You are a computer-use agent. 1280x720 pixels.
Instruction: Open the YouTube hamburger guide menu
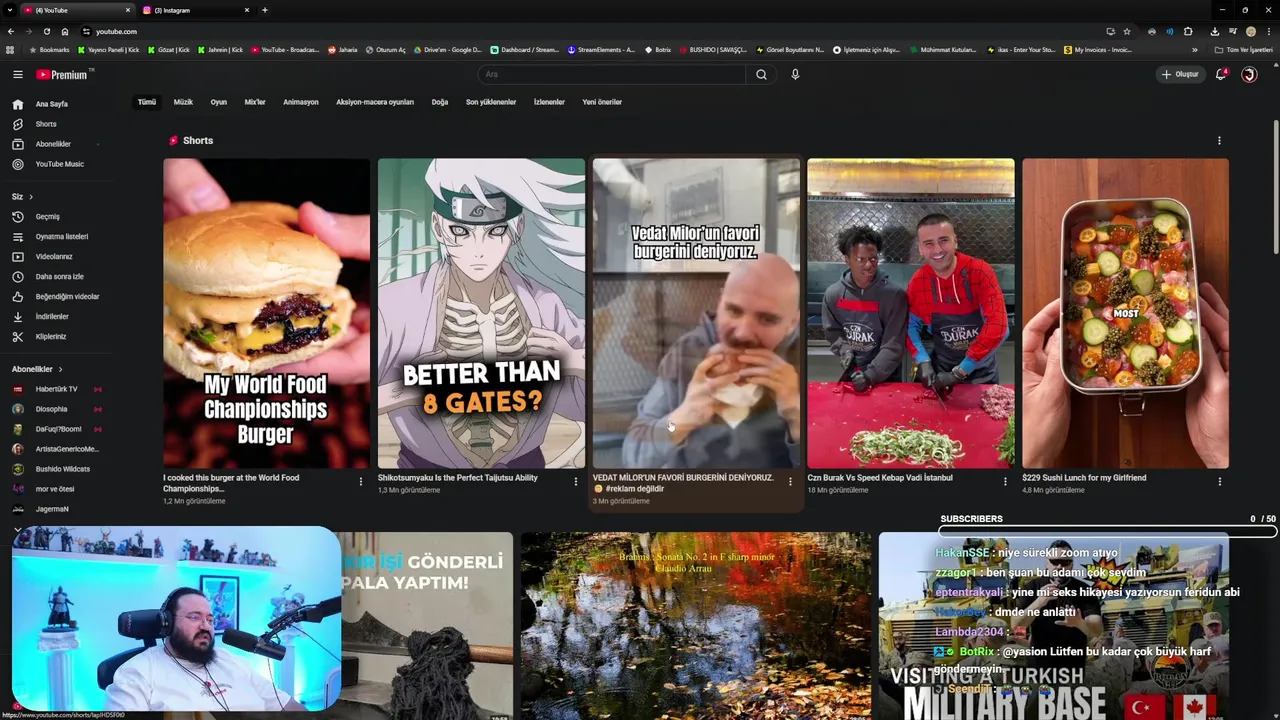point(17,74)
